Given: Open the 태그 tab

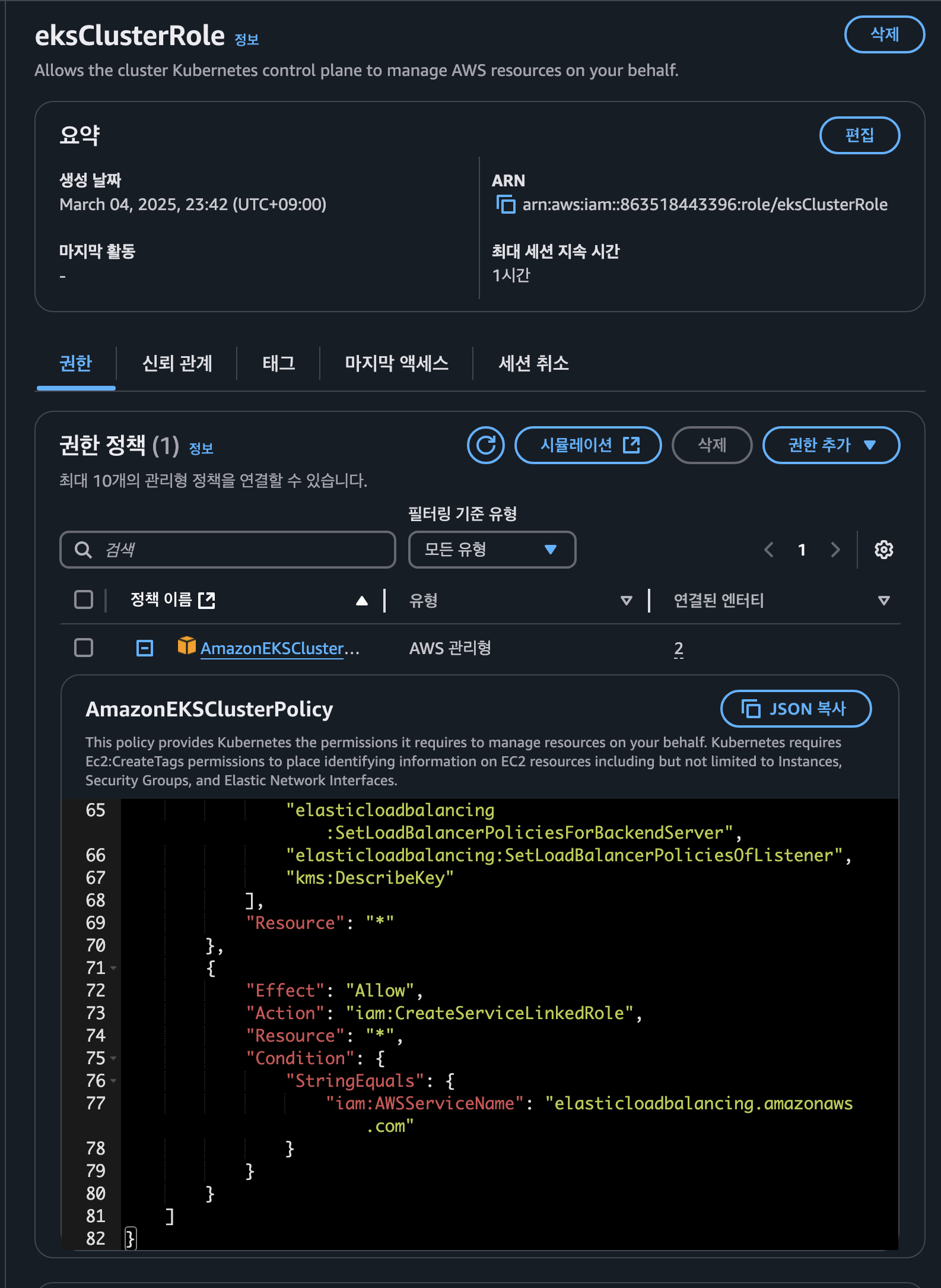Looking at the screenshot, I should click(x=279, y=363).
